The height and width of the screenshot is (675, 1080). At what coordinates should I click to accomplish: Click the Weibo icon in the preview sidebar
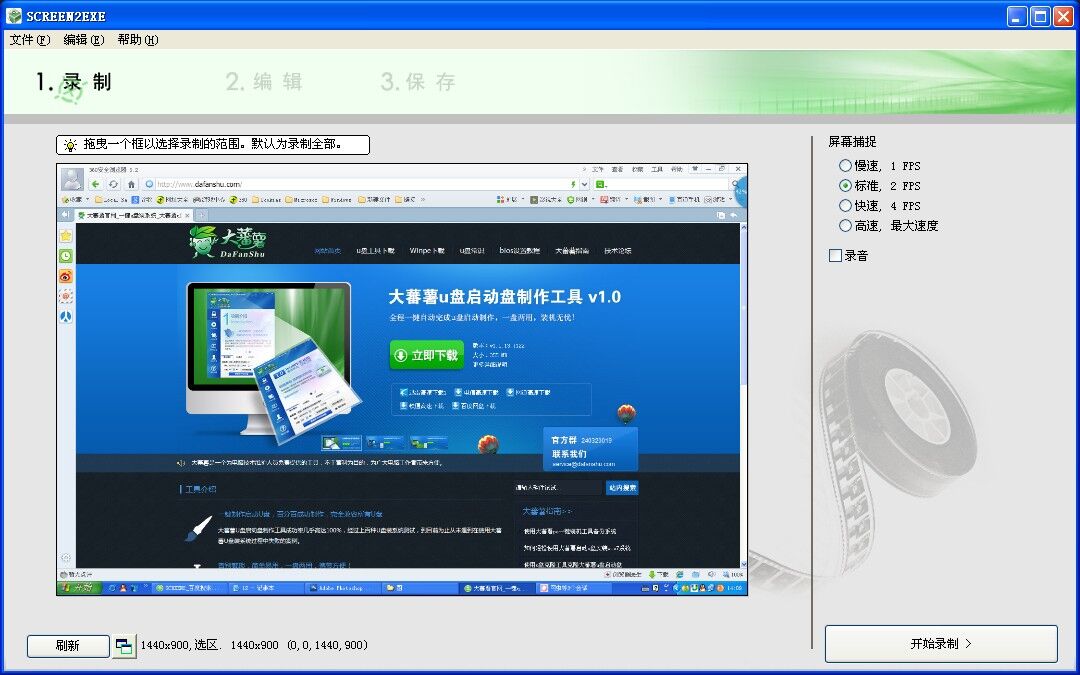point(66,276)
